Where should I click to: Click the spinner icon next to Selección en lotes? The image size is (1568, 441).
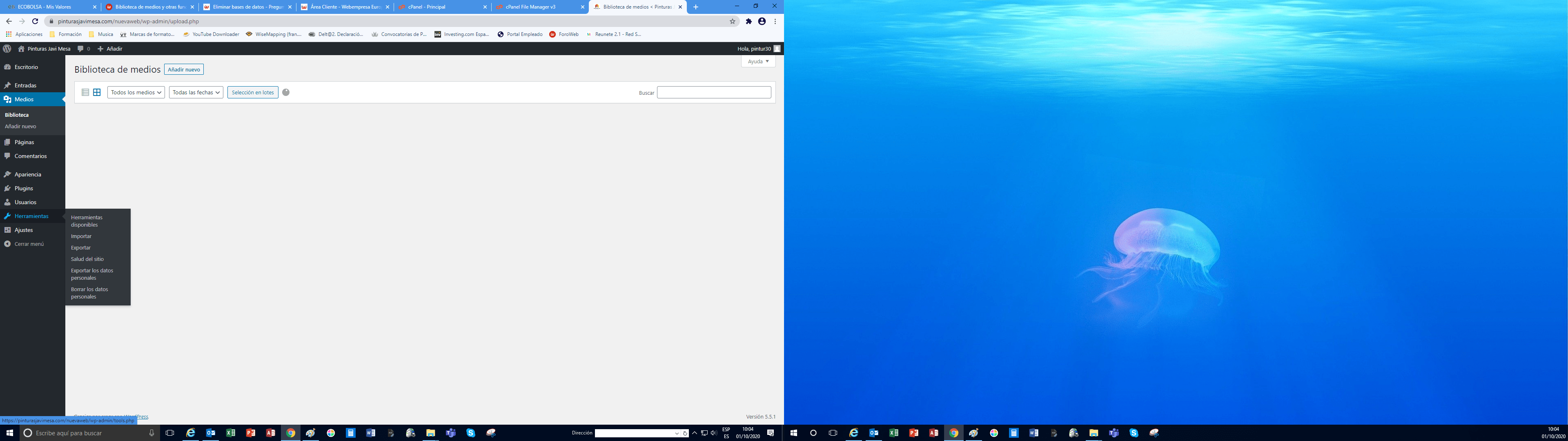coord(286,93)
